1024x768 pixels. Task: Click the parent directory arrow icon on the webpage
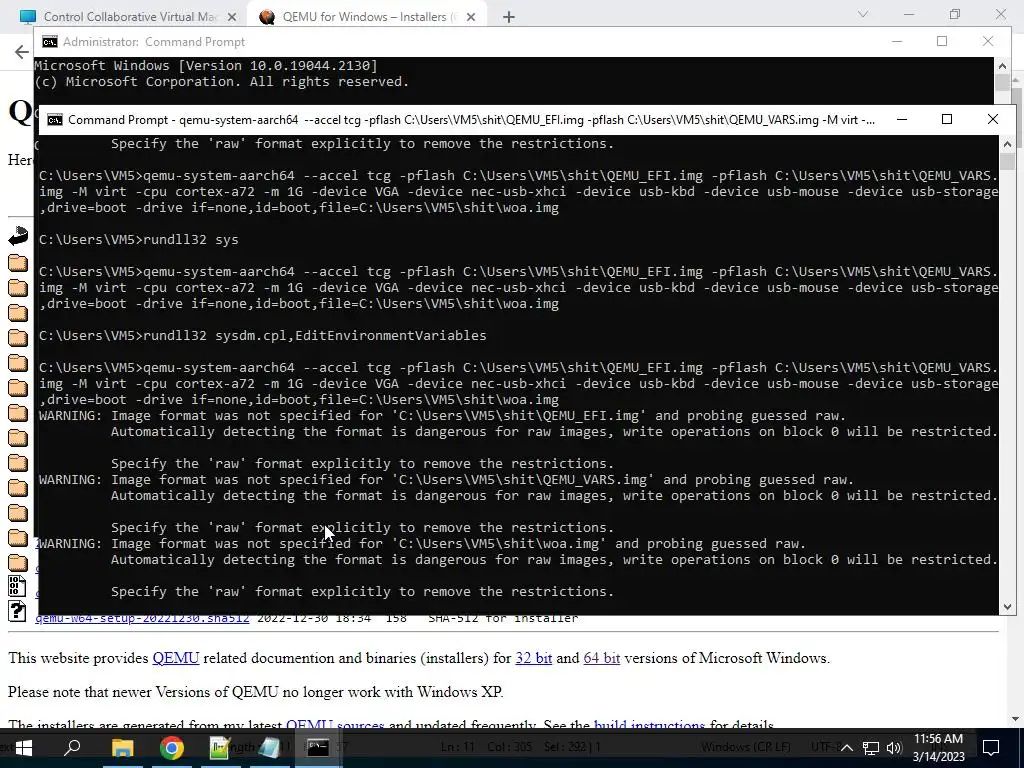18,236
